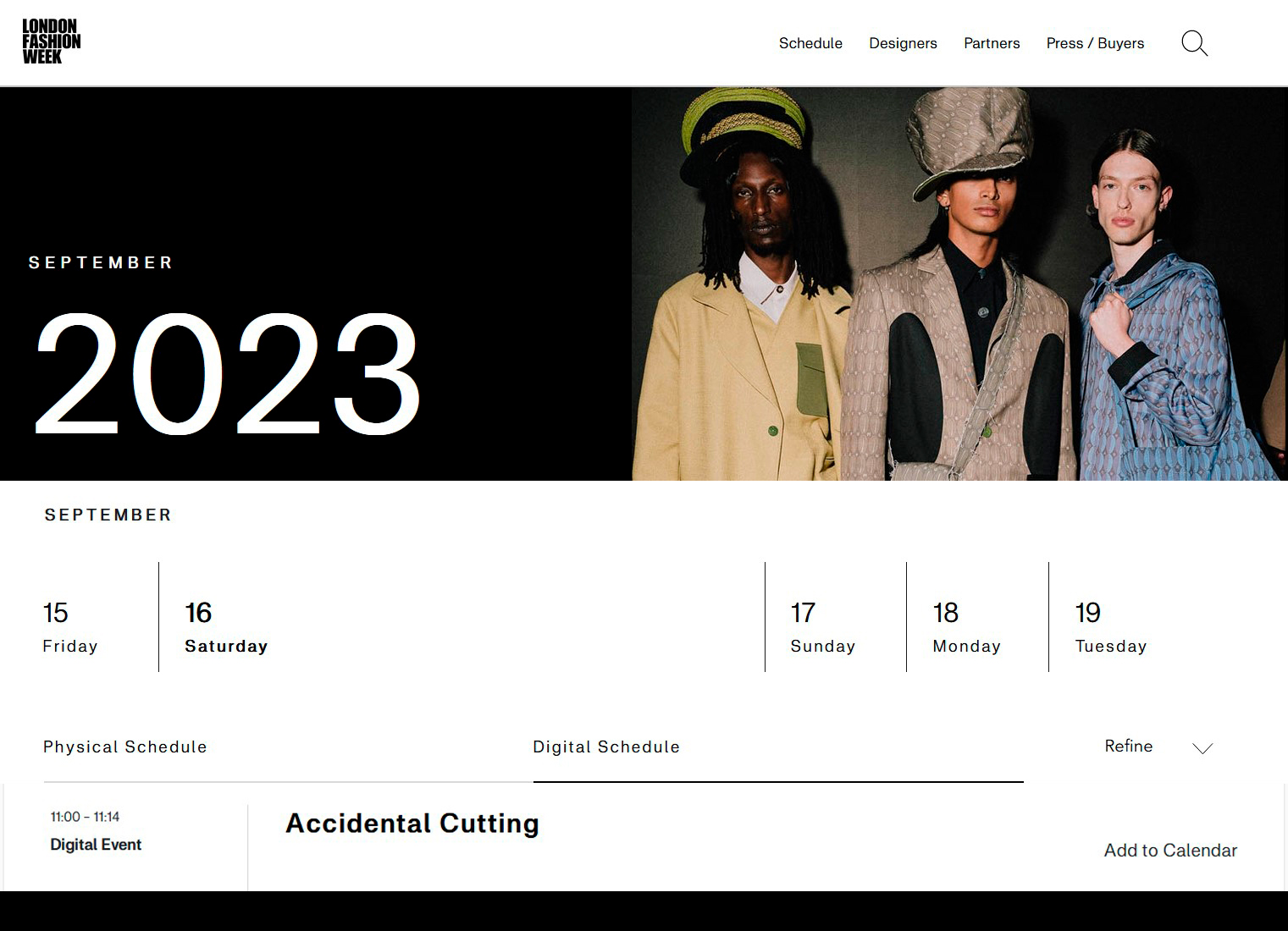Expand the Refine chevron arrow

click(x=1202, y=748)
